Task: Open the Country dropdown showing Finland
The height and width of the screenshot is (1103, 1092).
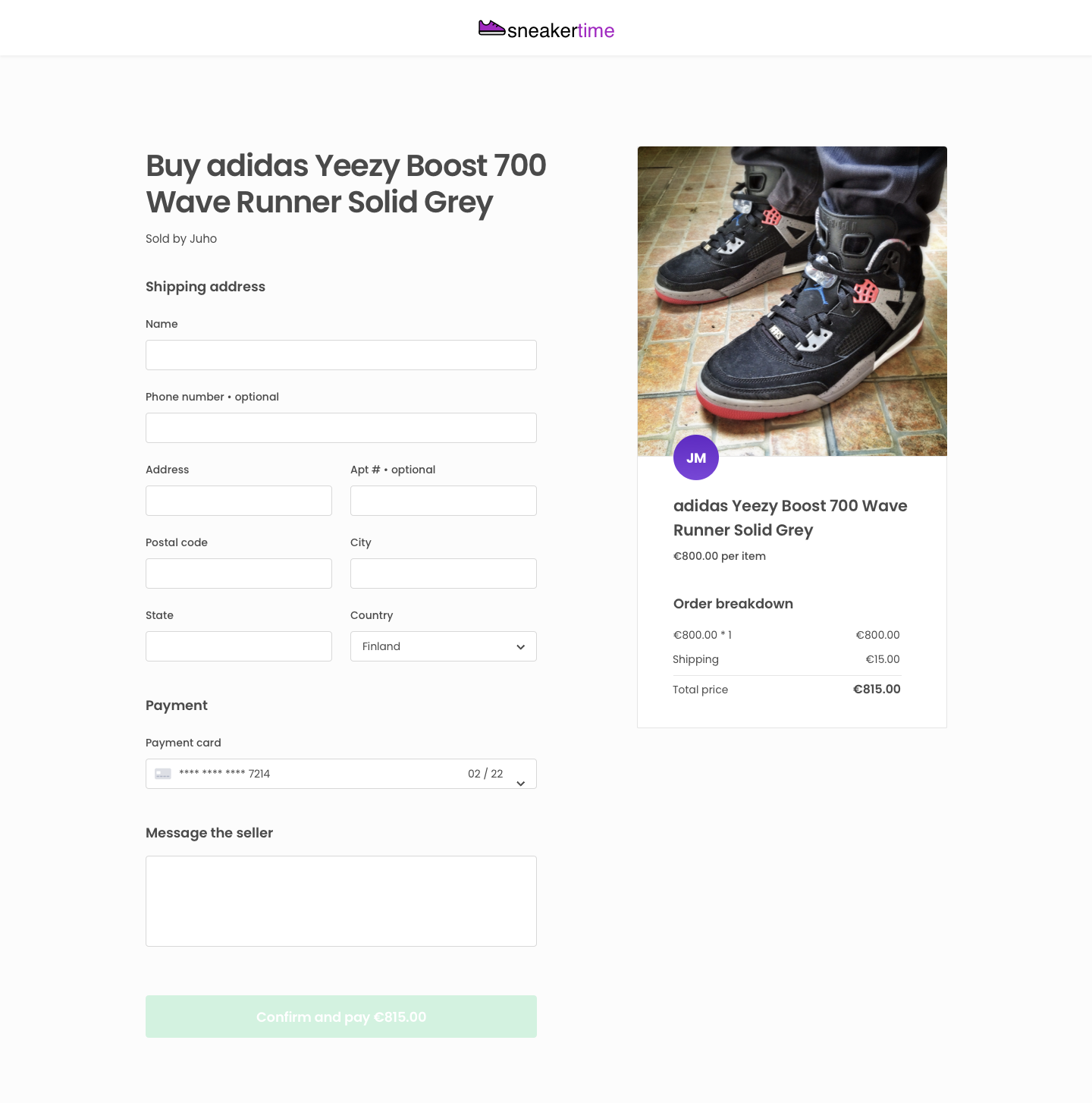Action: click(x=443, y=646)
